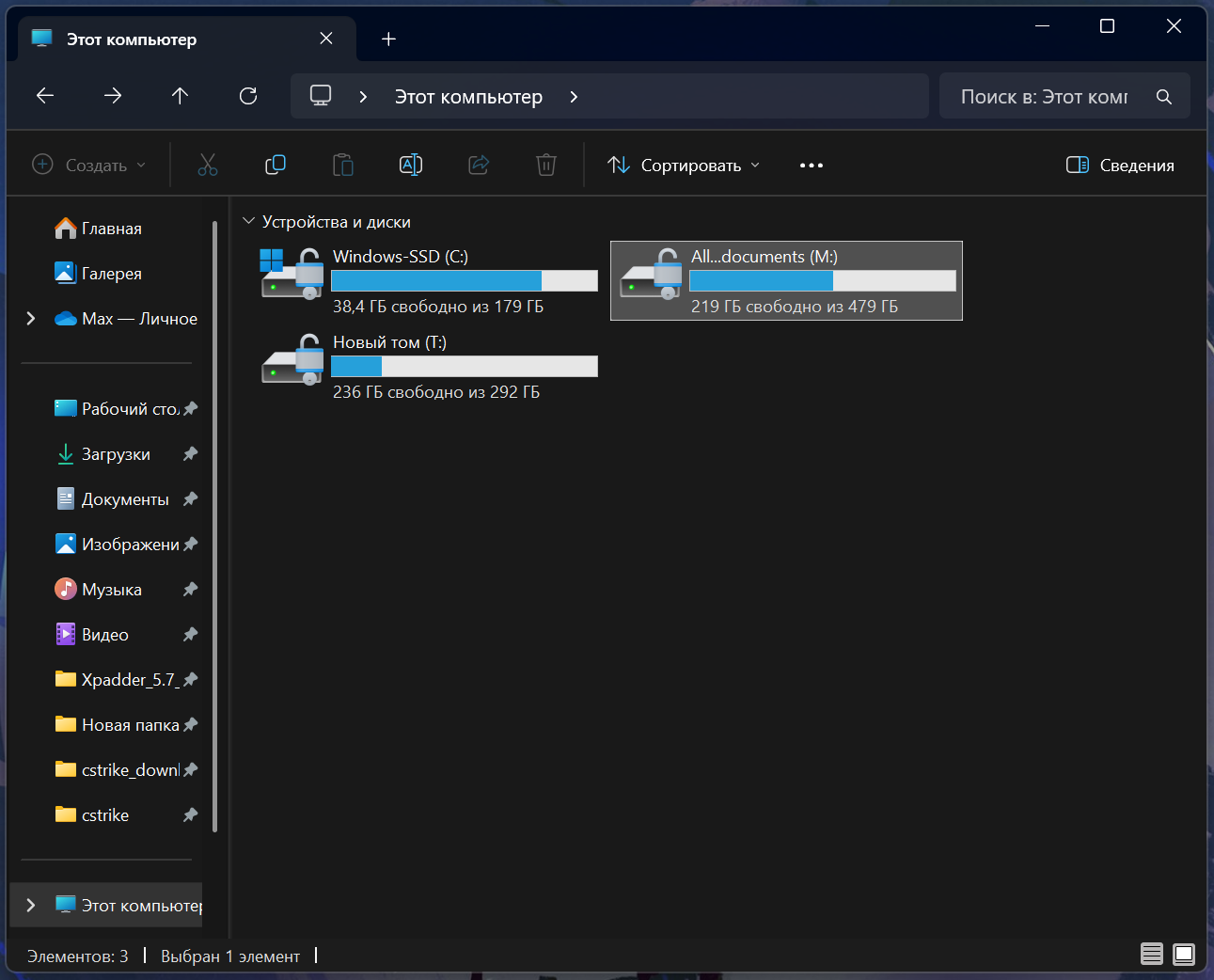Go up one folder level

[x=181, y=96]
